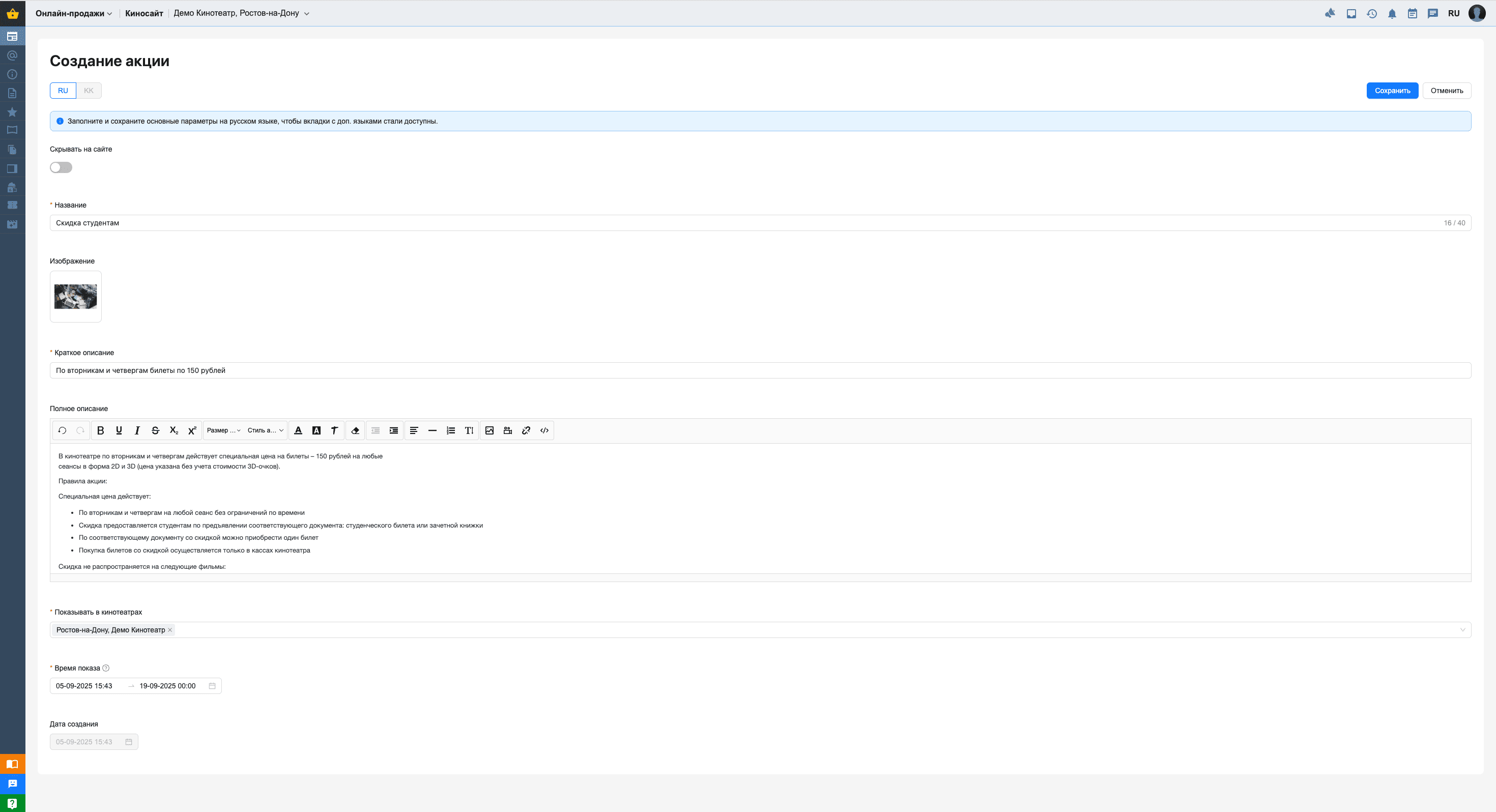This screenshot has width=1496, height=812.
Task: Open the Стиль paragraph style dropdown
Action: (x=265, y=430)
